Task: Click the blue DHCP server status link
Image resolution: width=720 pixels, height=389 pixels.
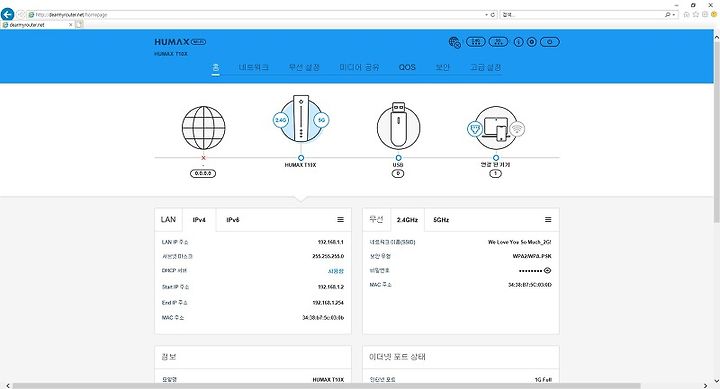Action: 336,271
